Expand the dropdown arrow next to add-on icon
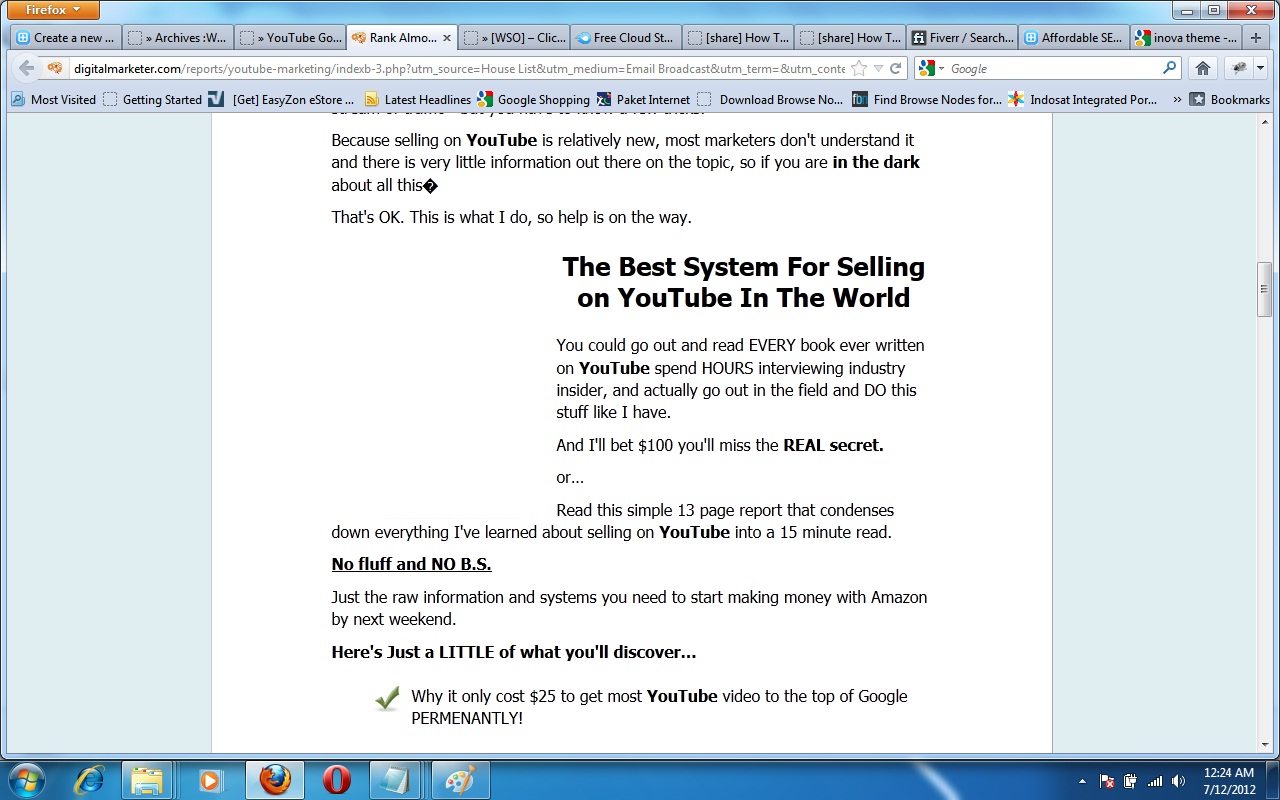 (1260, 69)
